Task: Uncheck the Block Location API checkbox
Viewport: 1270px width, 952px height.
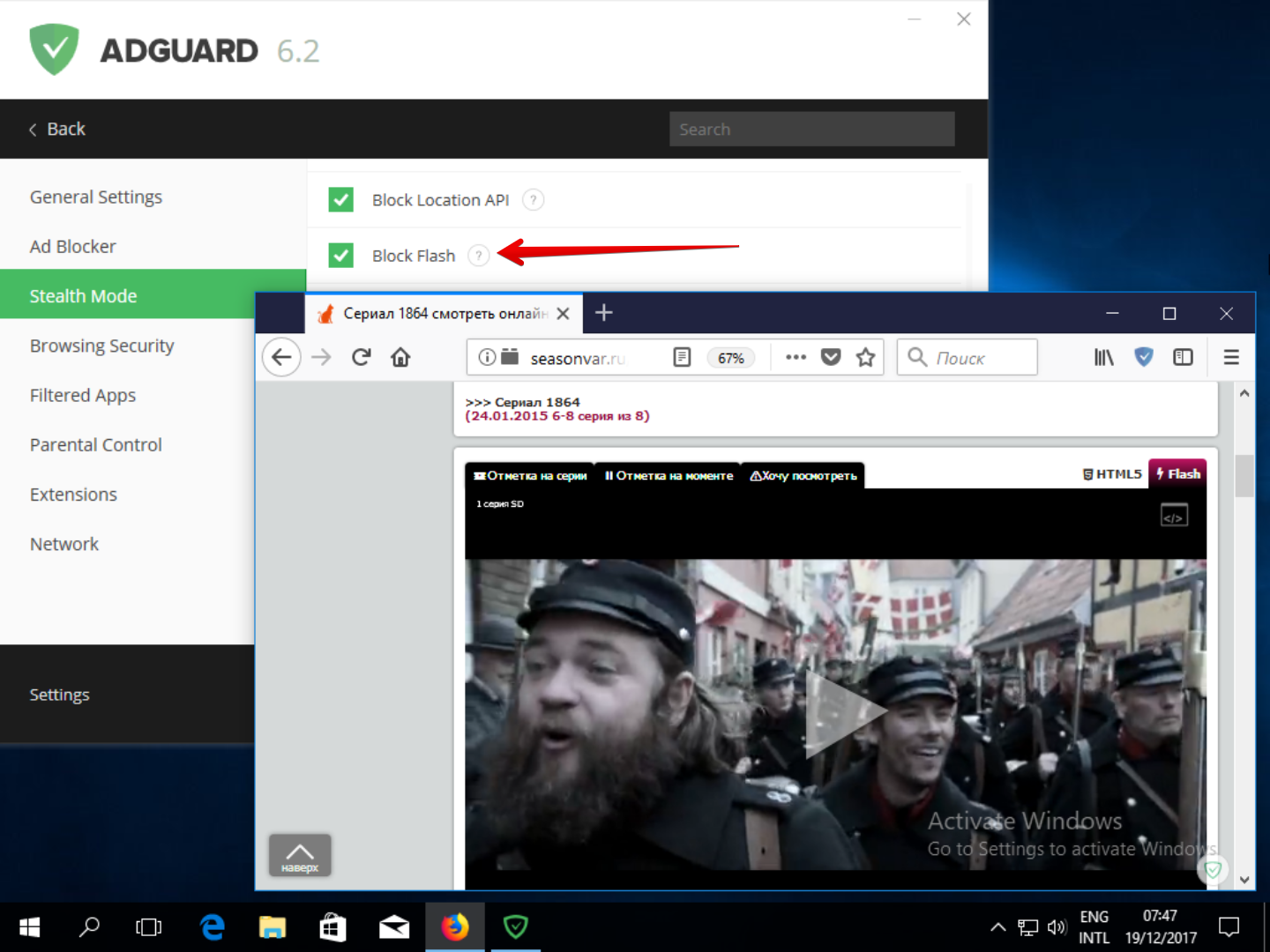Action: [340, 199]
